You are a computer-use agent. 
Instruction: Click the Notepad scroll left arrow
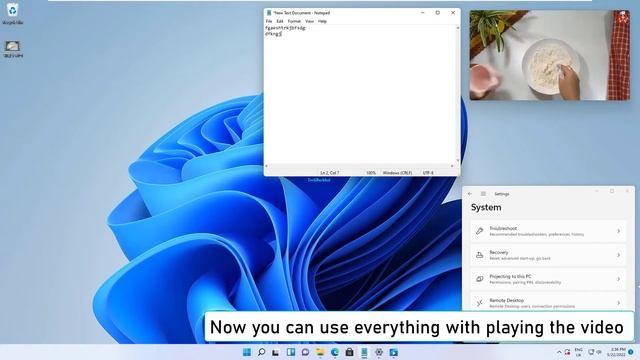pyautogui.click(x=267, y=166)
